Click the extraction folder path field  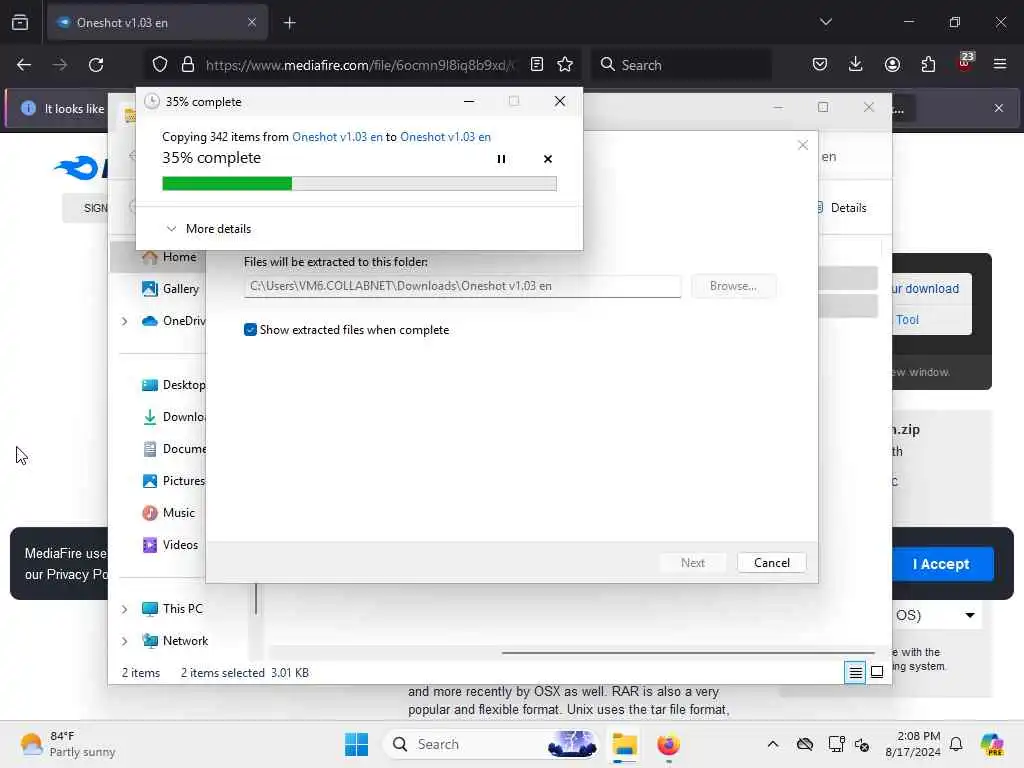pos(462,286)
